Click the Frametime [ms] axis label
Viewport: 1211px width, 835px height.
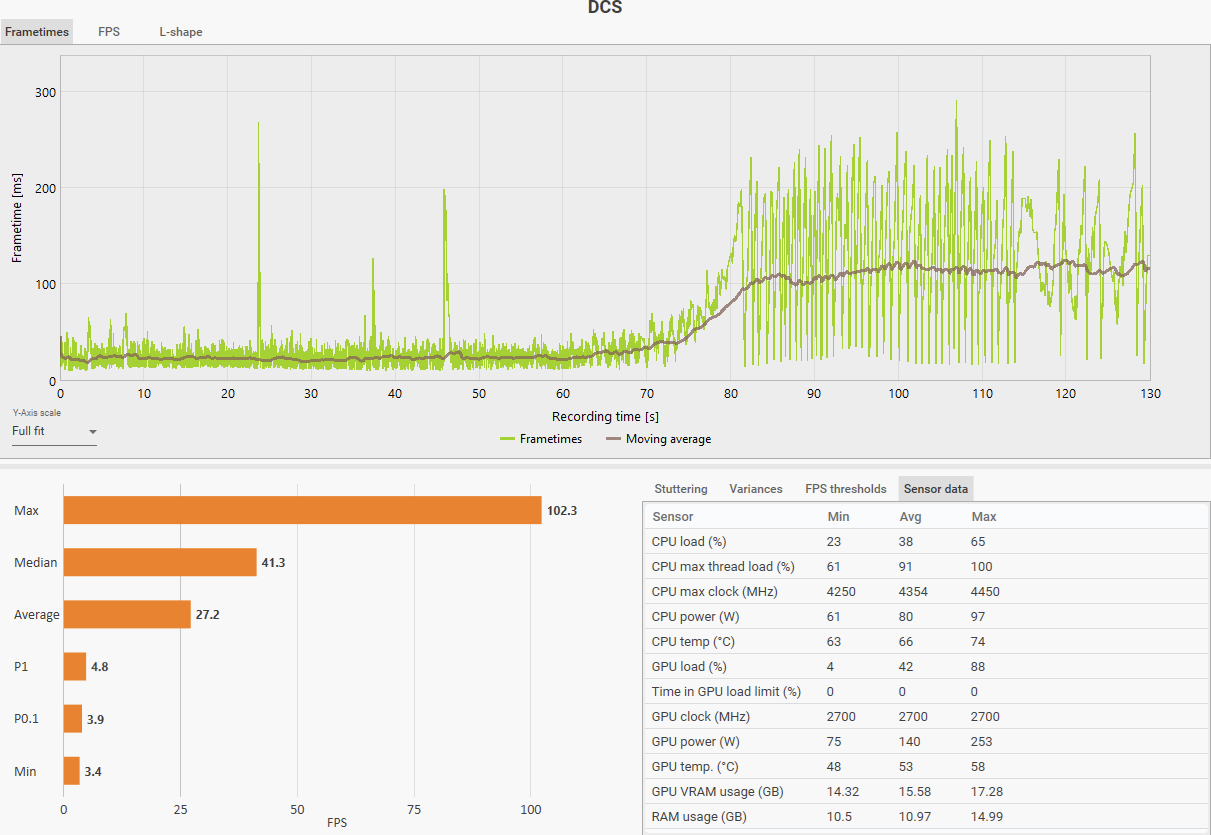point(17,217)
